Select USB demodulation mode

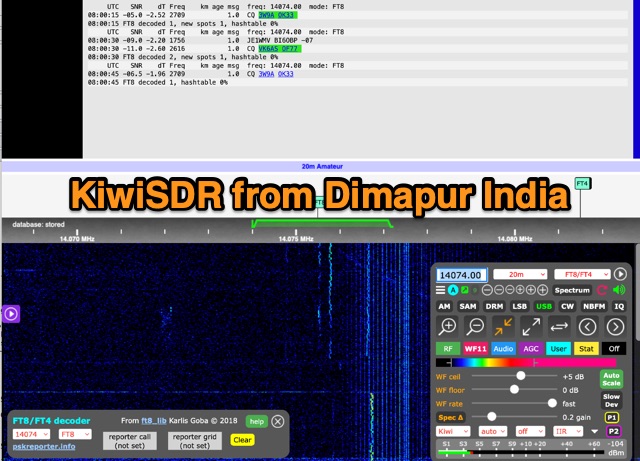tap(545, 307)
